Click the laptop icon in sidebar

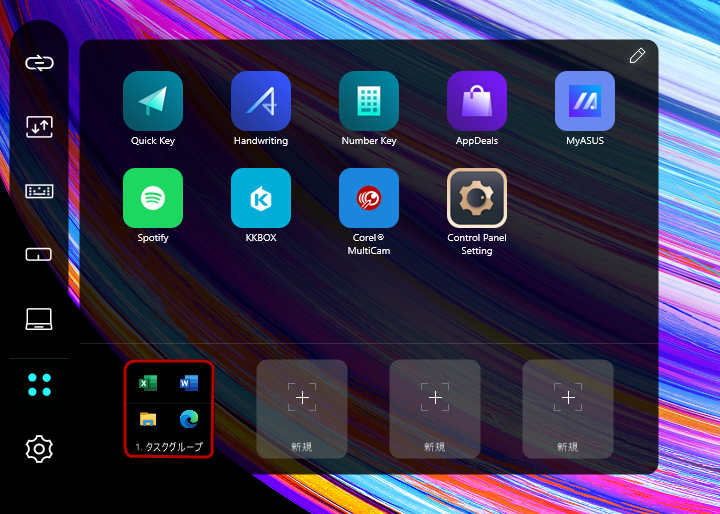pyautogui.click(x=39, y=319)
